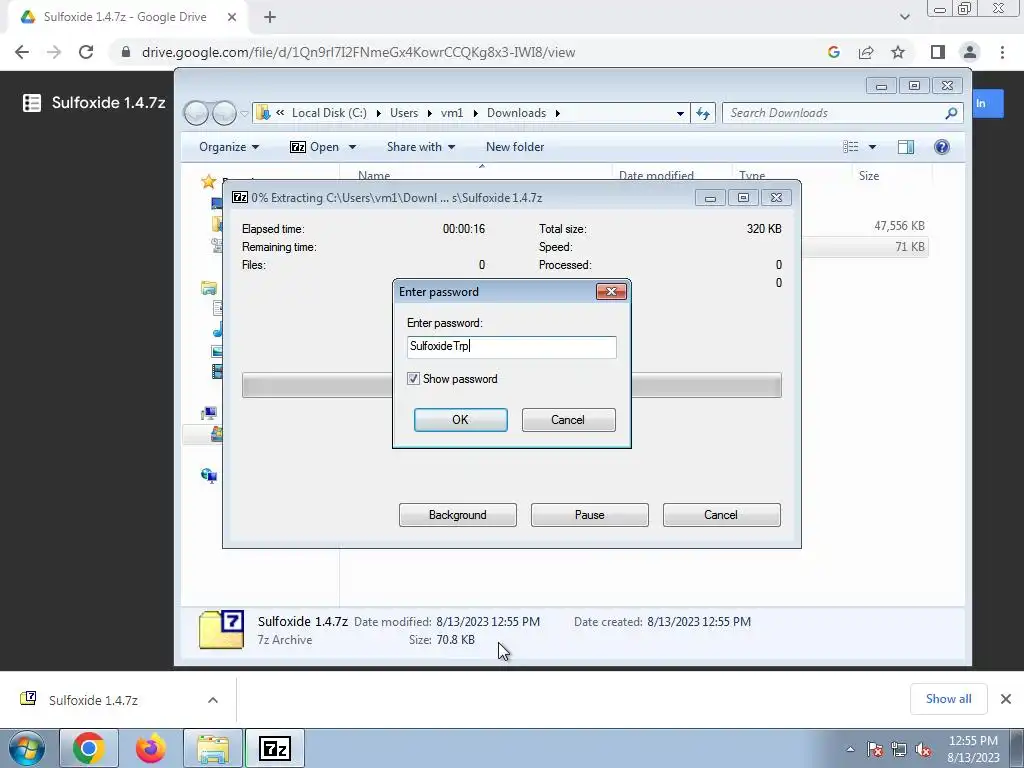This screenshot has width=1024, height=768.
Task: Select the file row showing 71 KB
Action: (x=865, y=247)
